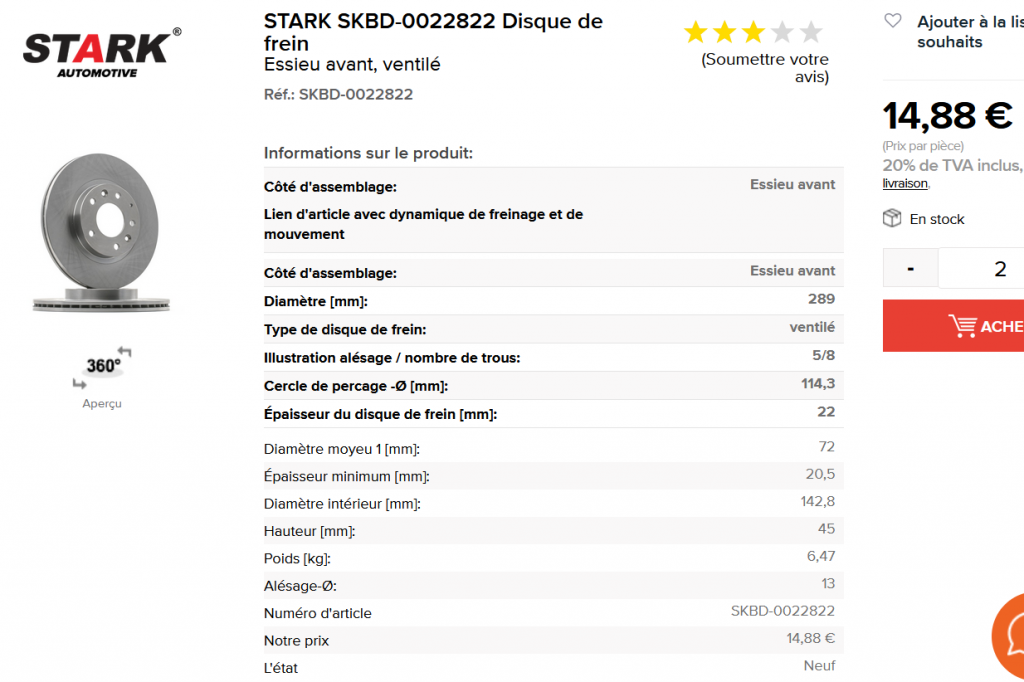Open the livraison shipping link

[904, 184]
